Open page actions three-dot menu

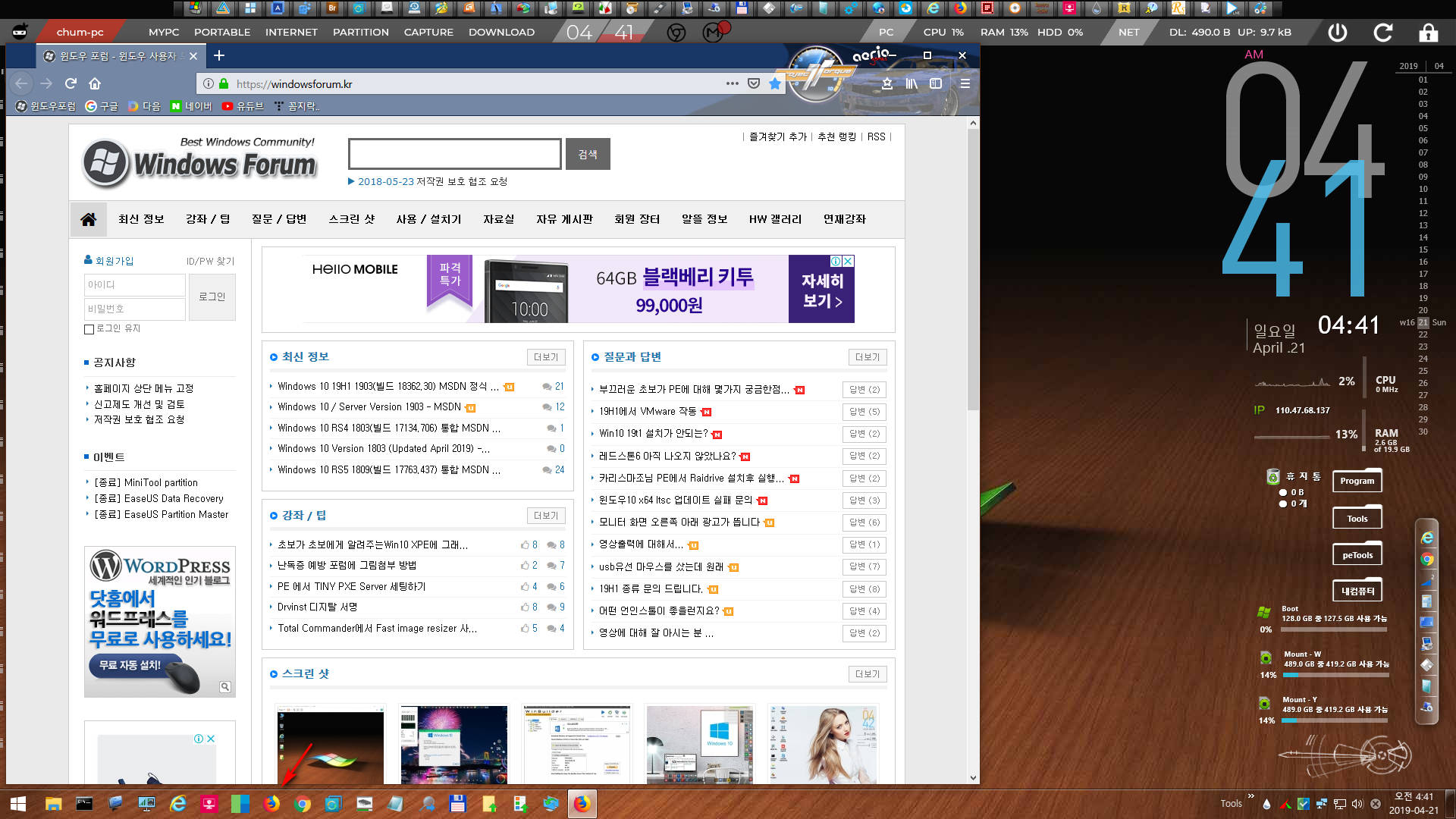pyautogui.click(x=732, y=83)
